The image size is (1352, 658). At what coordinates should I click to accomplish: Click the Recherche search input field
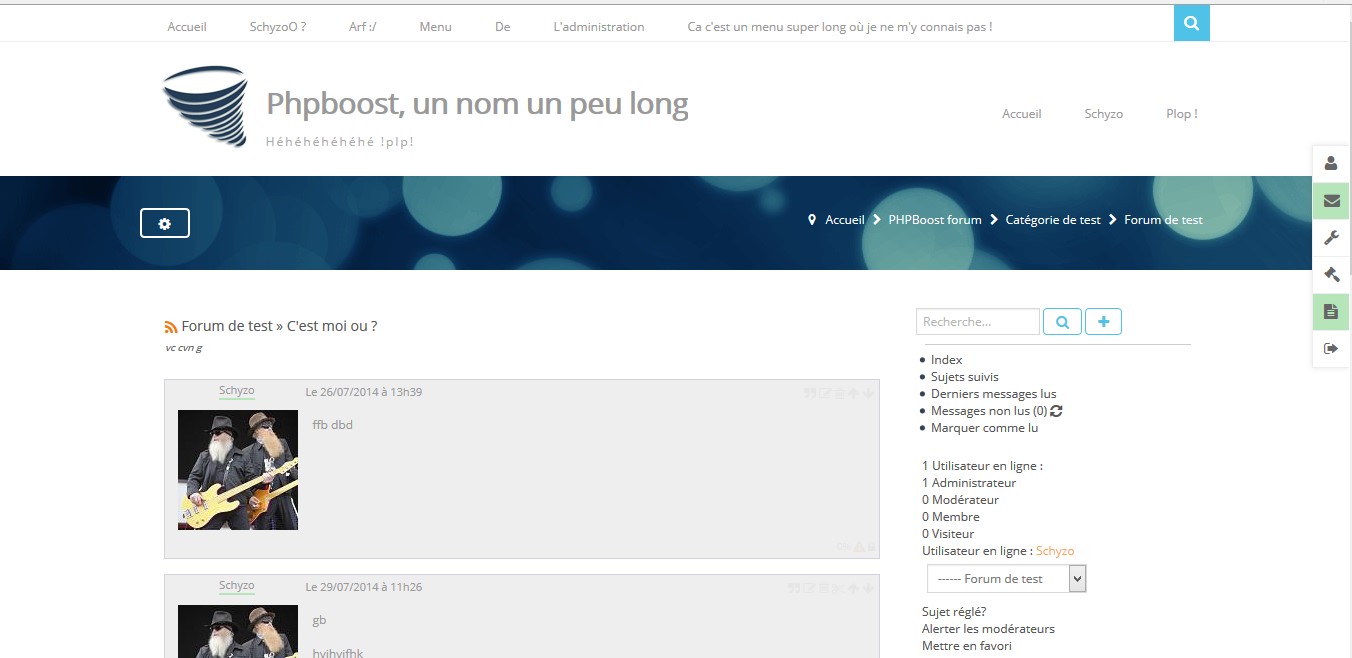(978, 322)
